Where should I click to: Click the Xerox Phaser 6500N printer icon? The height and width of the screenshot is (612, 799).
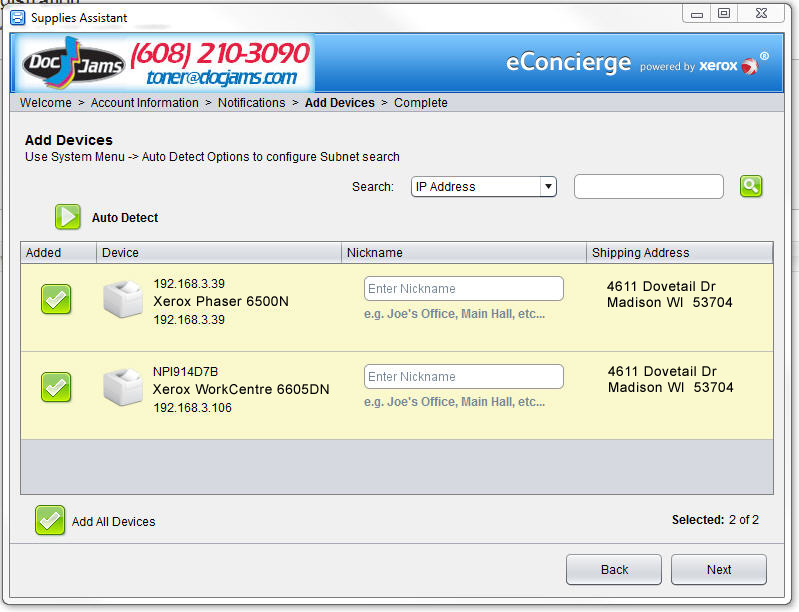pyautogui.click(x=124, y=300)
